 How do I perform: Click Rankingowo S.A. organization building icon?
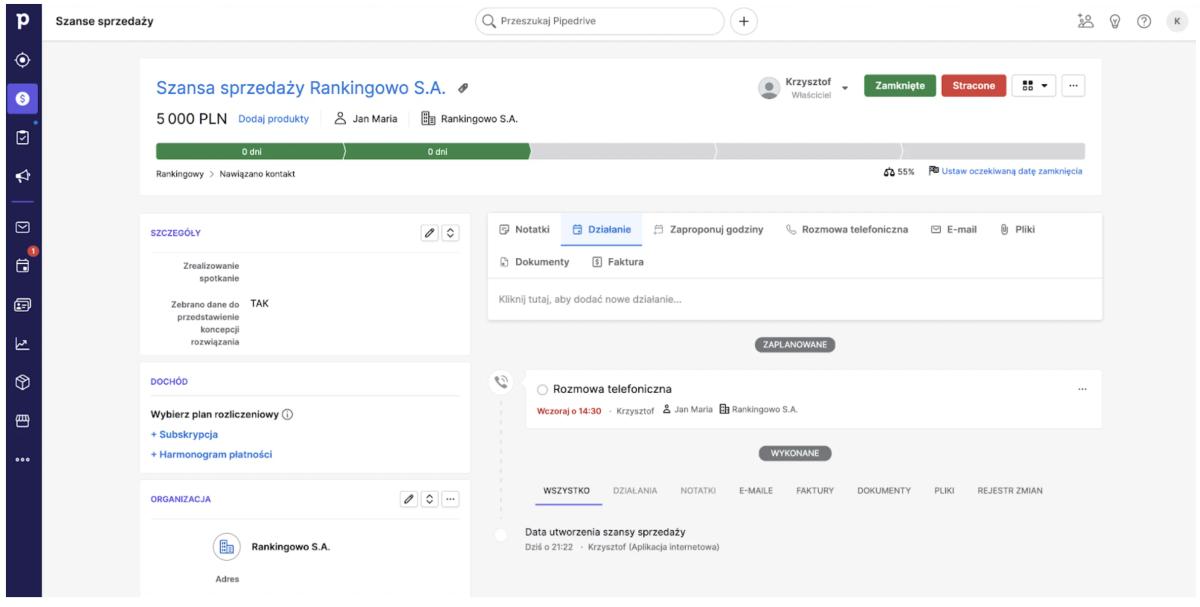227,547
